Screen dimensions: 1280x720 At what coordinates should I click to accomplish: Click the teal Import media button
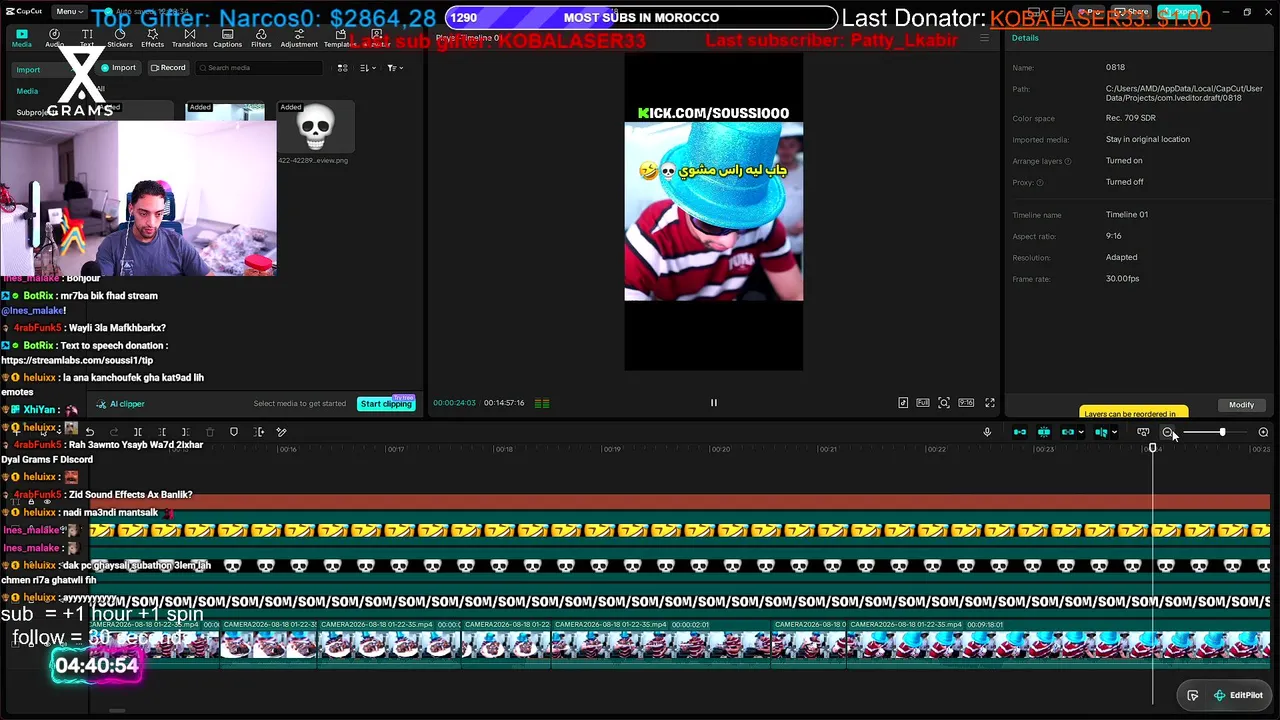(x=118, y=68)
